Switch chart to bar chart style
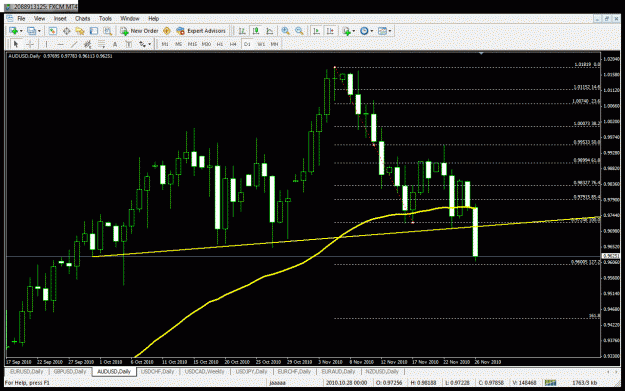 coord(242,31)
